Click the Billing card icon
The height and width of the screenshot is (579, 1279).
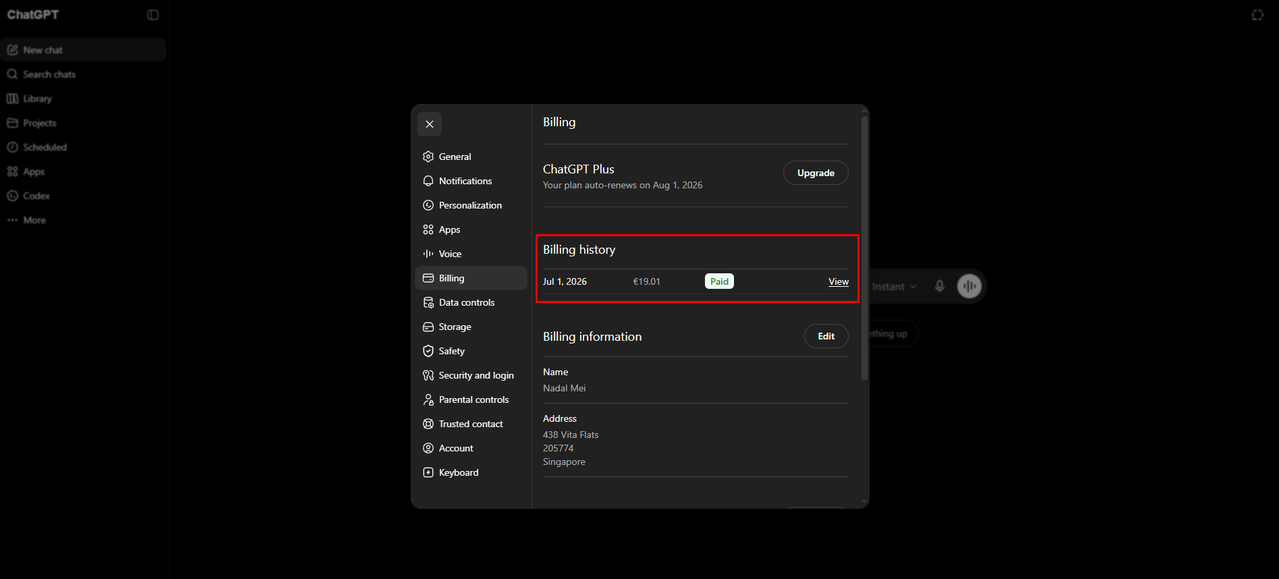428,278
